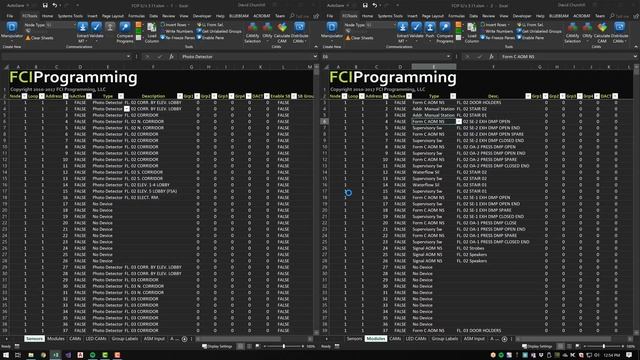Open Loop filter dropdown in left window
The height and width of the screenshot is (360, 640).
click(x=42, y=96)
